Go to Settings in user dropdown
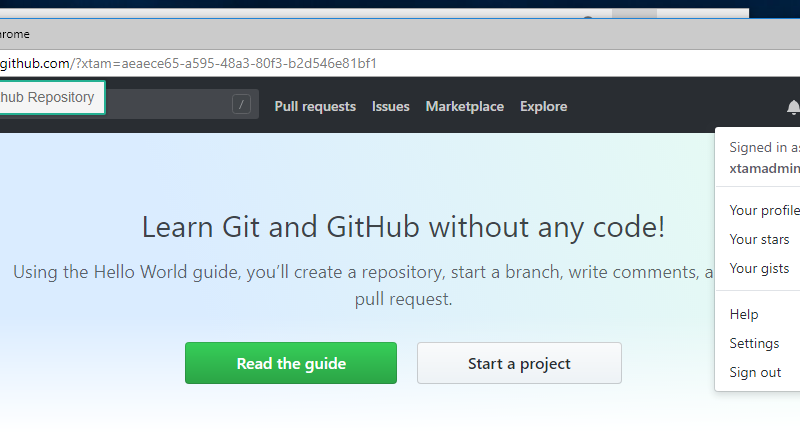The height and width of the screenshot is (438, 800). click(x=754, y=344)
